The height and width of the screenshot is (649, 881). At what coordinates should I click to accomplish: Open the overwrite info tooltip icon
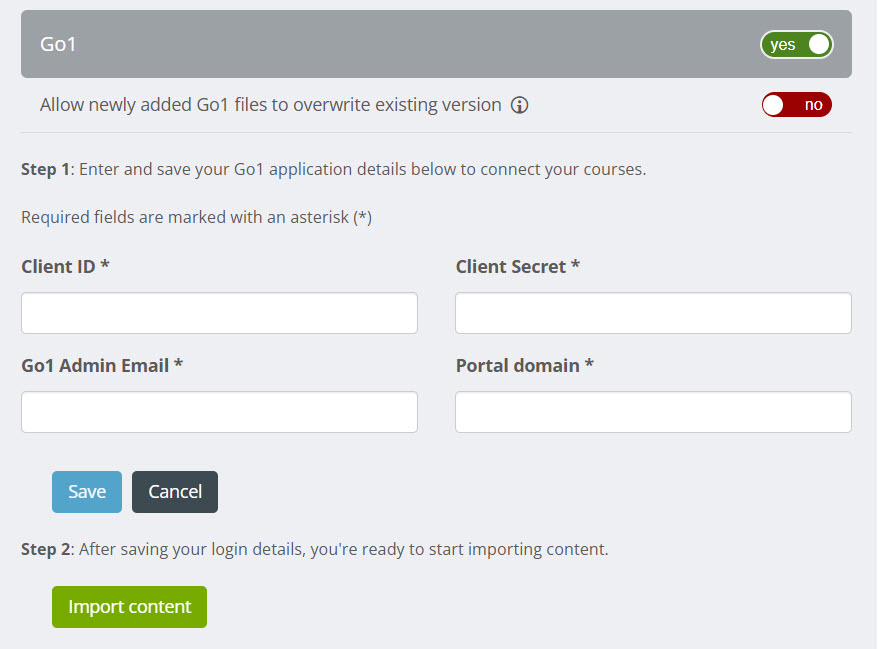[x=519, y=105]
